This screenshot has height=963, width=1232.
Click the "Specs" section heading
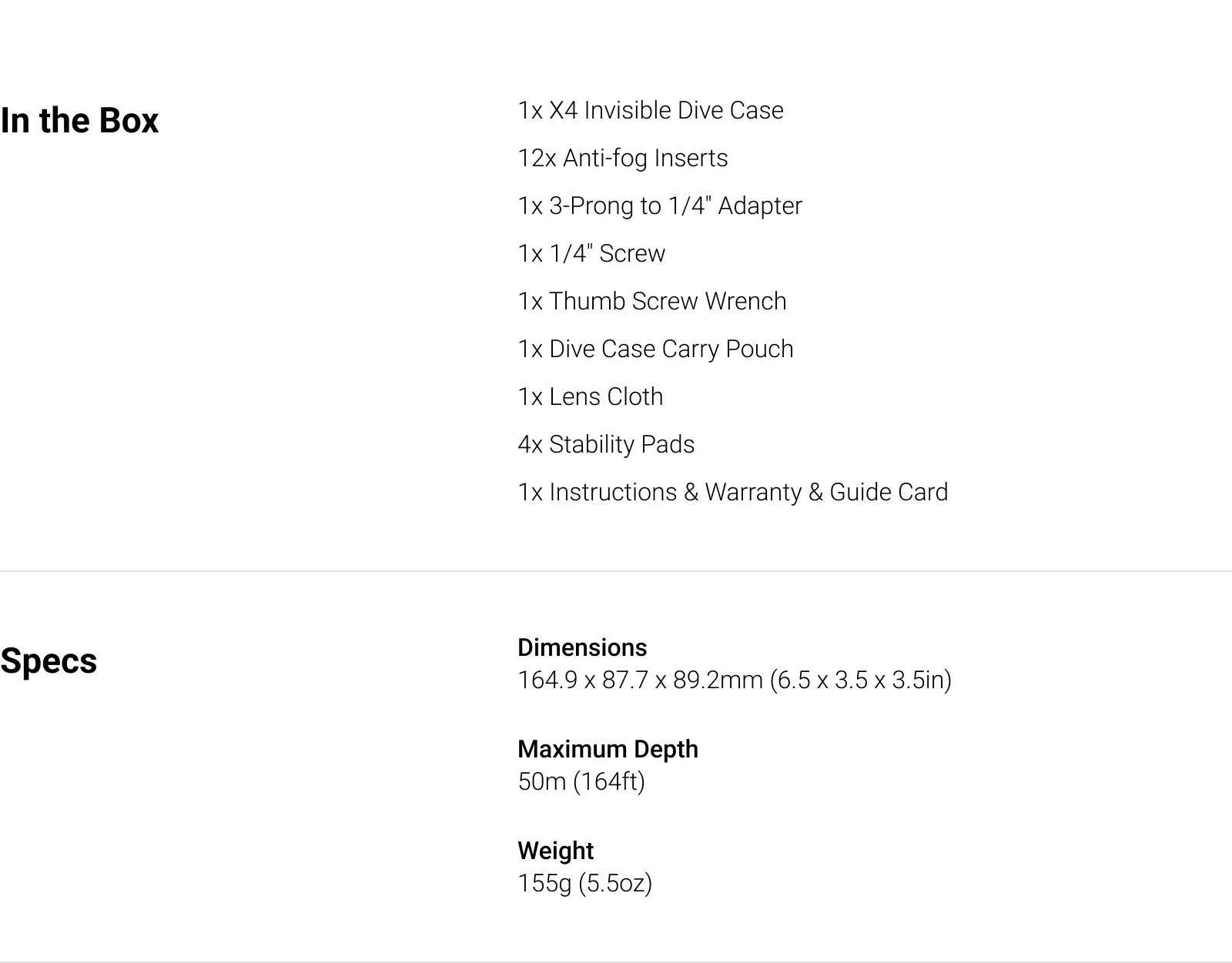[x=49, y=661]
